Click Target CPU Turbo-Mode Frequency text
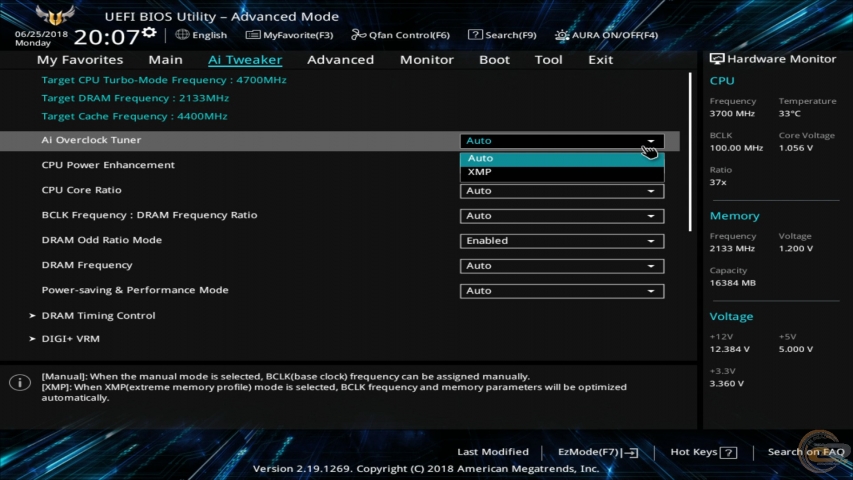Viewport: 853px width, 480px height. click(164, 80)
